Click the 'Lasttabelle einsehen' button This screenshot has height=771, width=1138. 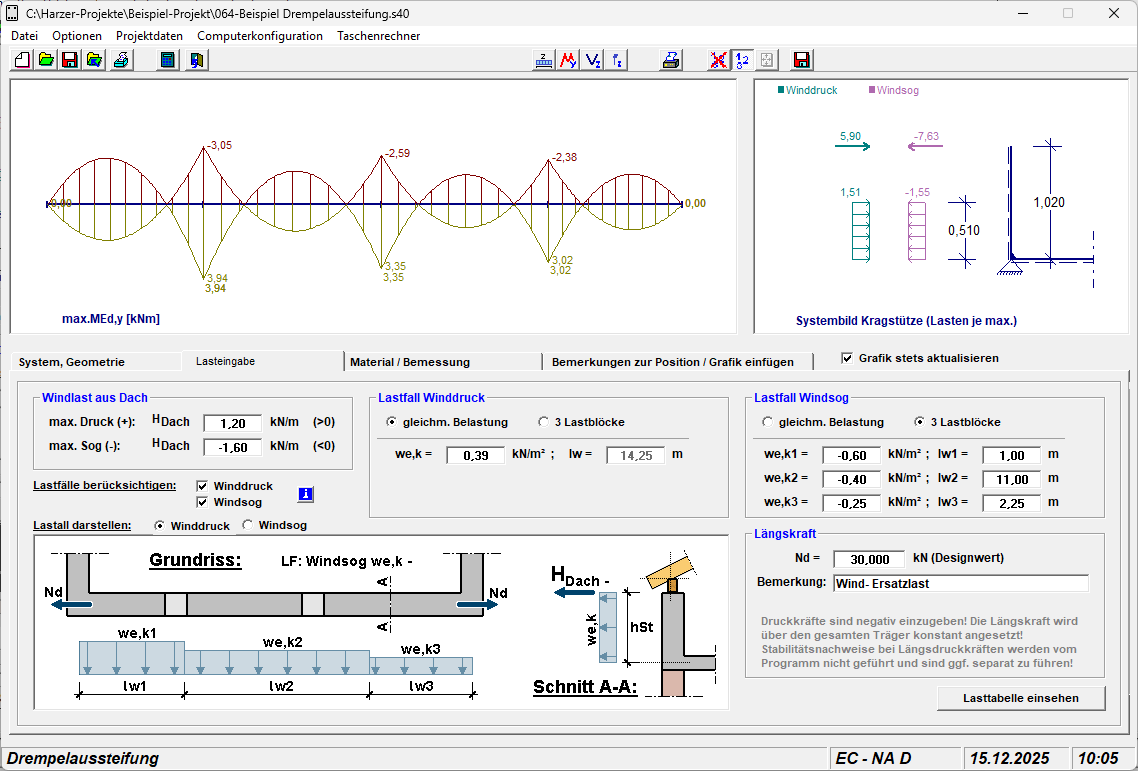point(1020,698)
